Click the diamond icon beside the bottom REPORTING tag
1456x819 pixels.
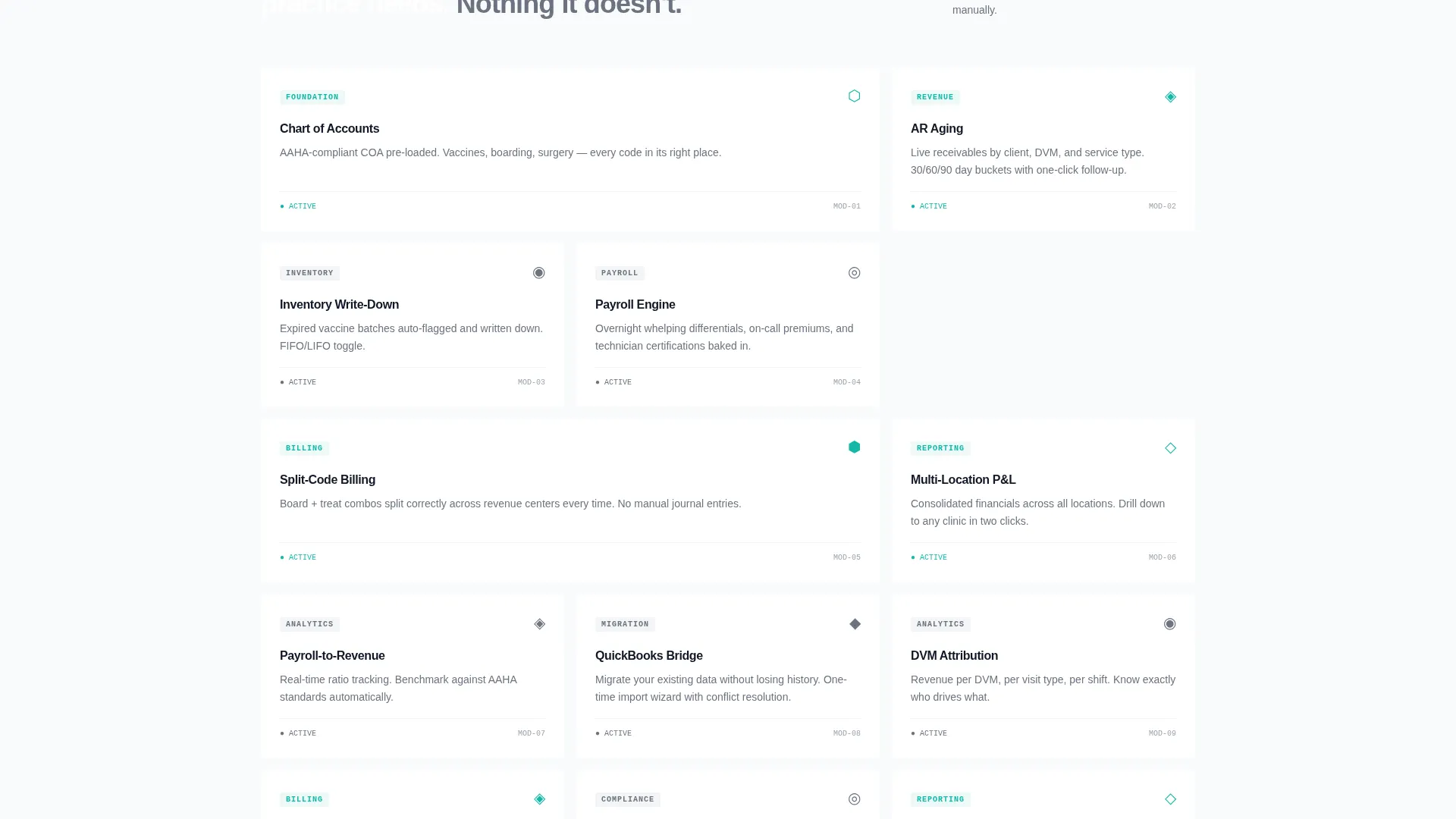pyautogui.click(x=1170, y=799)
